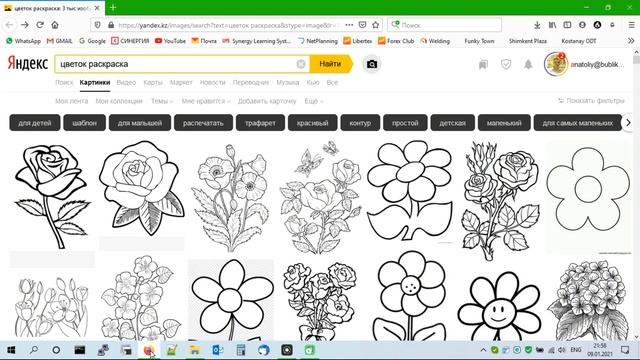The height and width of the screenshot is (360, 640).
Task: Switch to the Поиск tab
Action: (x=64, y=82)
